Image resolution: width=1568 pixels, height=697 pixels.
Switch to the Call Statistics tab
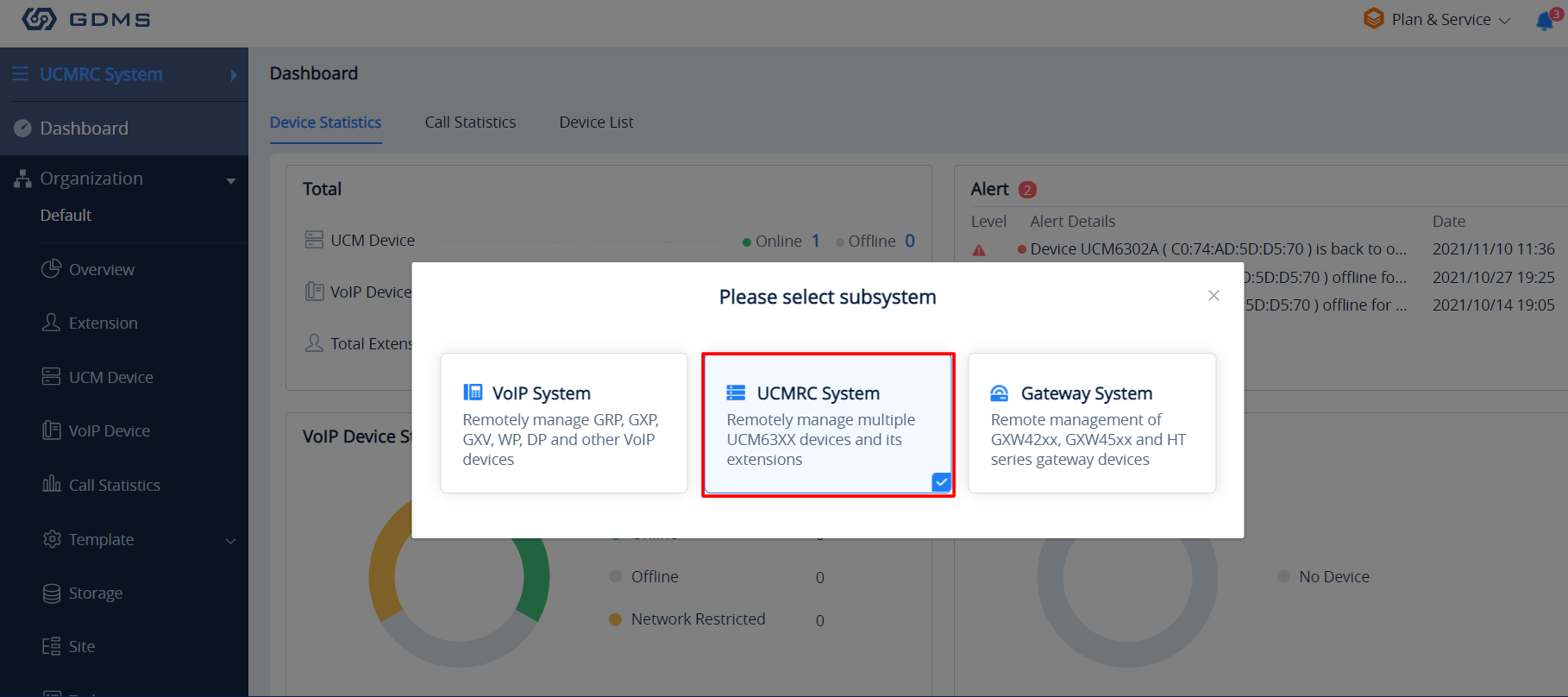click(470, 122)
